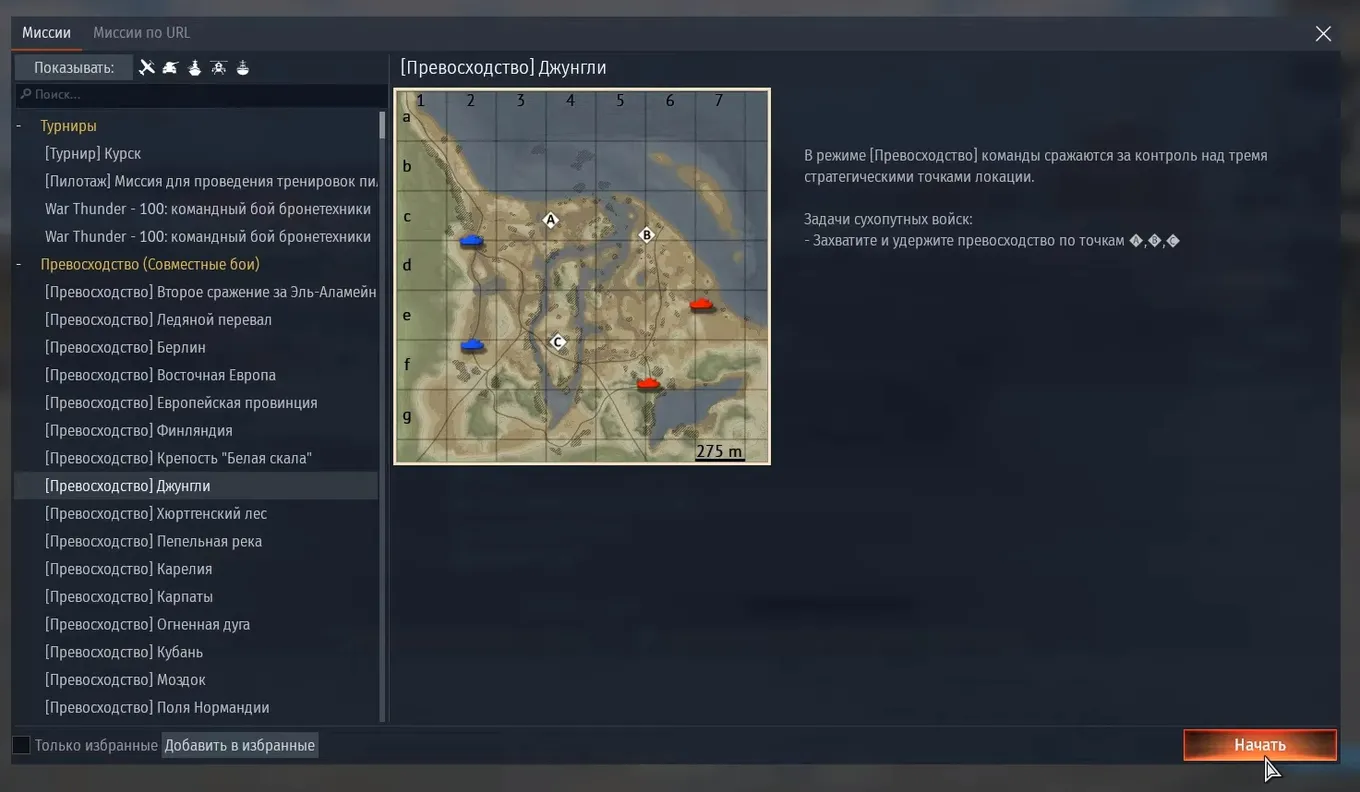Toggle the large ship missions filter icon

194,68
